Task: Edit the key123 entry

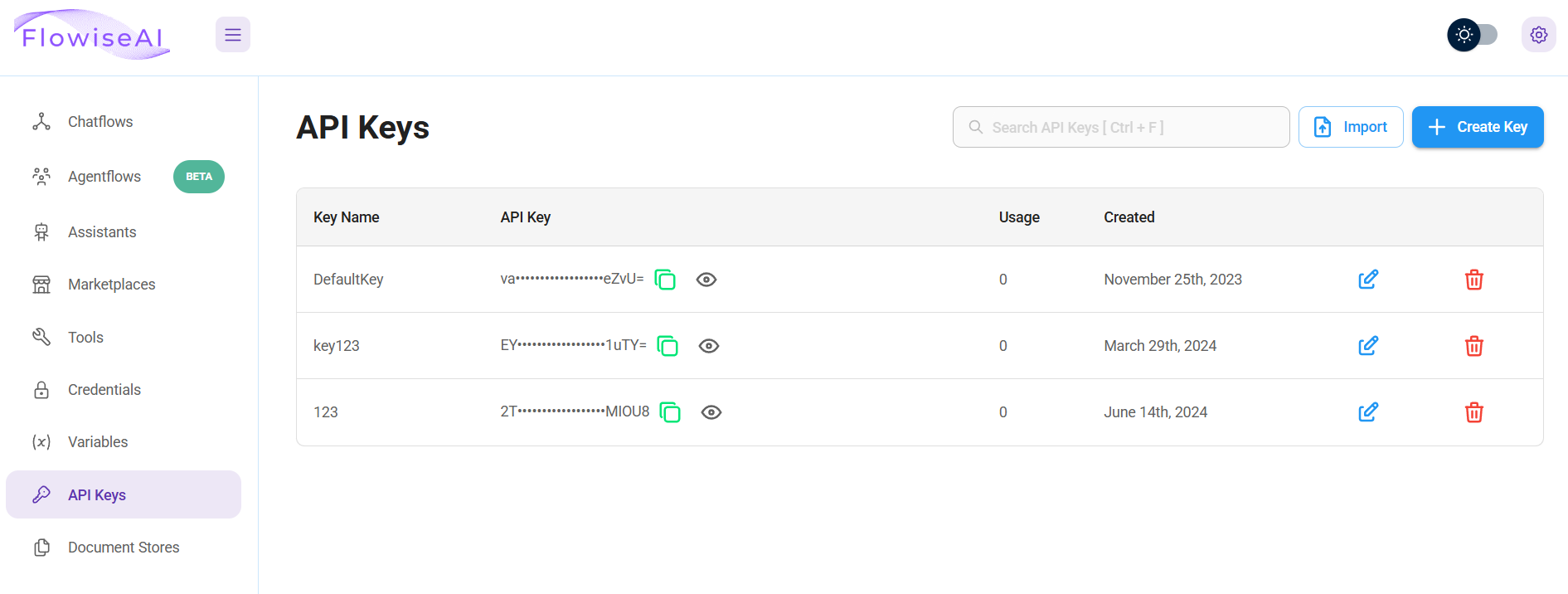Action: click(x=1368, y=346)
